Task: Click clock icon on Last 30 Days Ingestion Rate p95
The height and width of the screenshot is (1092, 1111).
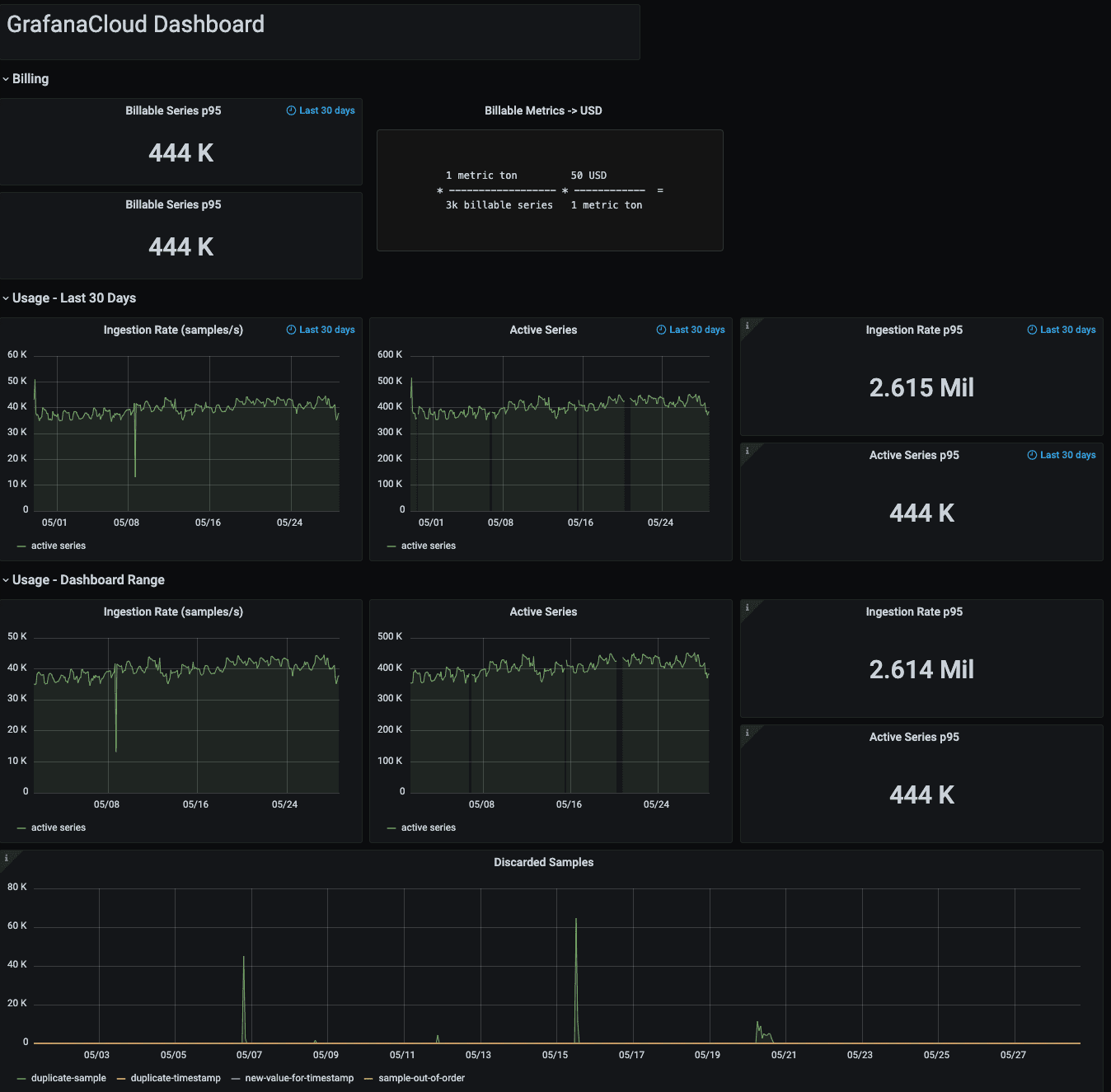Action: [1032, 330]
